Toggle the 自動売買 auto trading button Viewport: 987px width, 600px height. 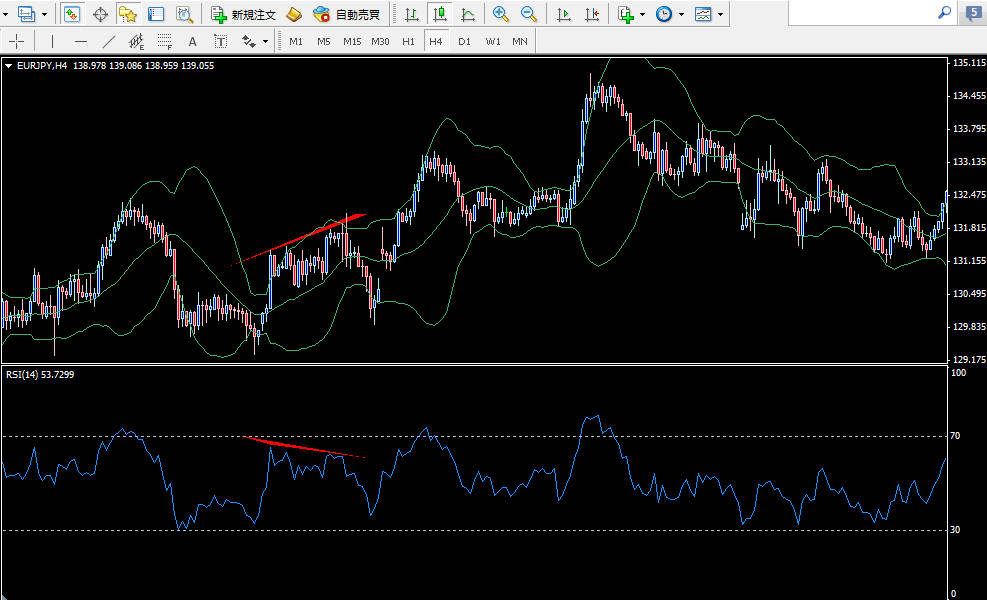pos(347,14)
